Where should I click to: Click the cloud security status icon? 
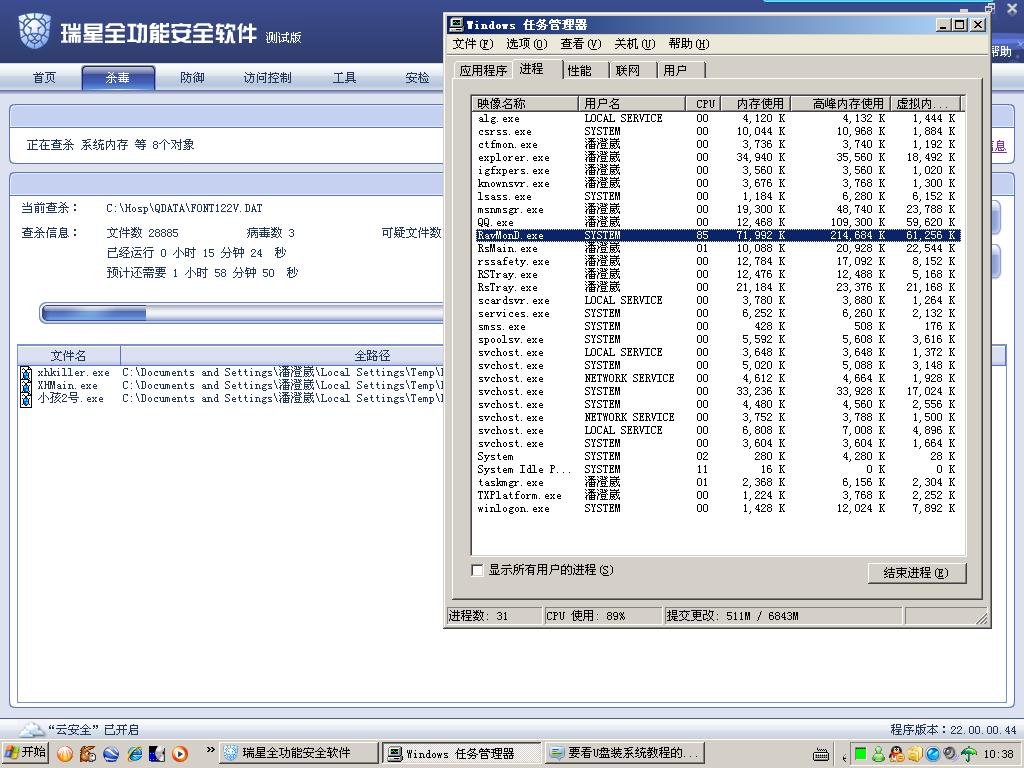(x=31, y=729)
